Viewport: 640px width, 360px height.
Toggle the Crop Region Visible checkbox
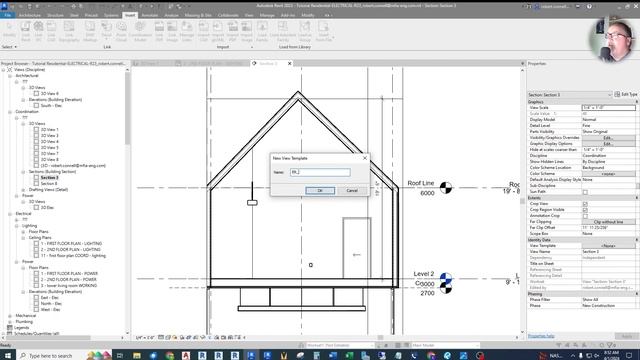point(585,210)
